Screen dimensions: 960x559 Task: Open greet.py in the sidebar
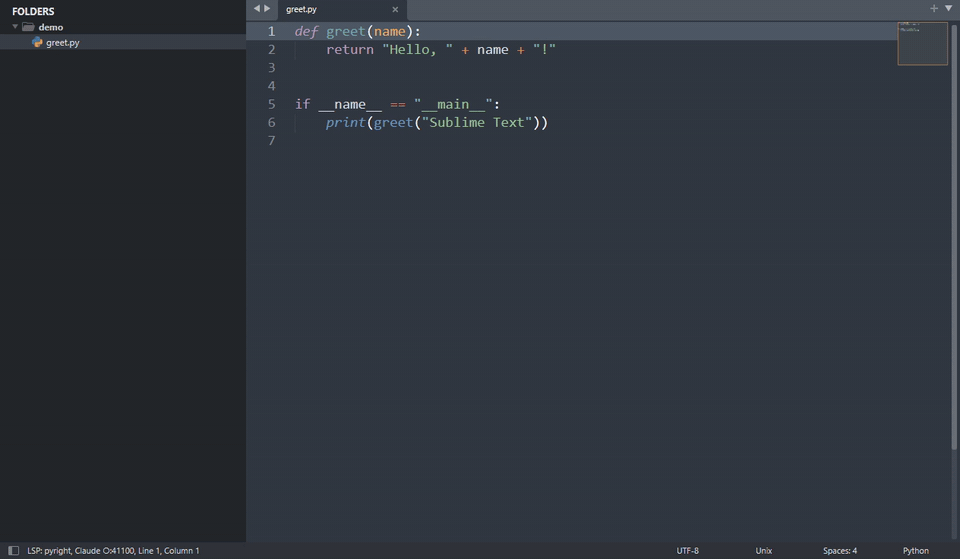tap(62, 42)
